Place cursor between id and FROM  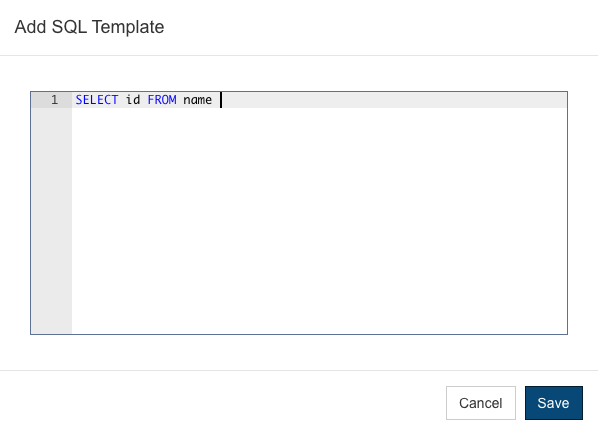pos(144,100)
